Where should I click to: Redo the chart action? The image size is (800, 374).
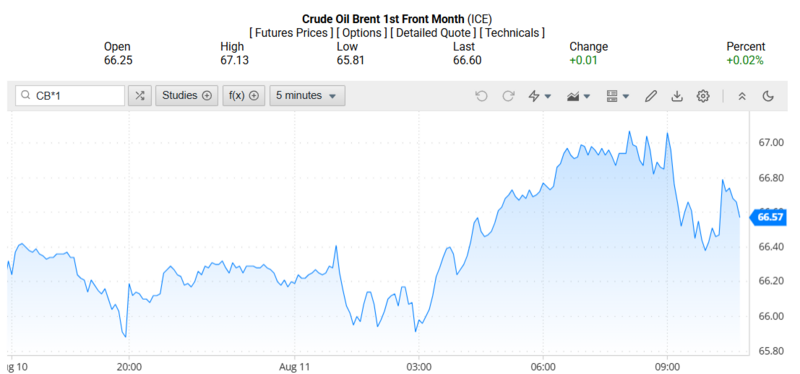point(508,96)
